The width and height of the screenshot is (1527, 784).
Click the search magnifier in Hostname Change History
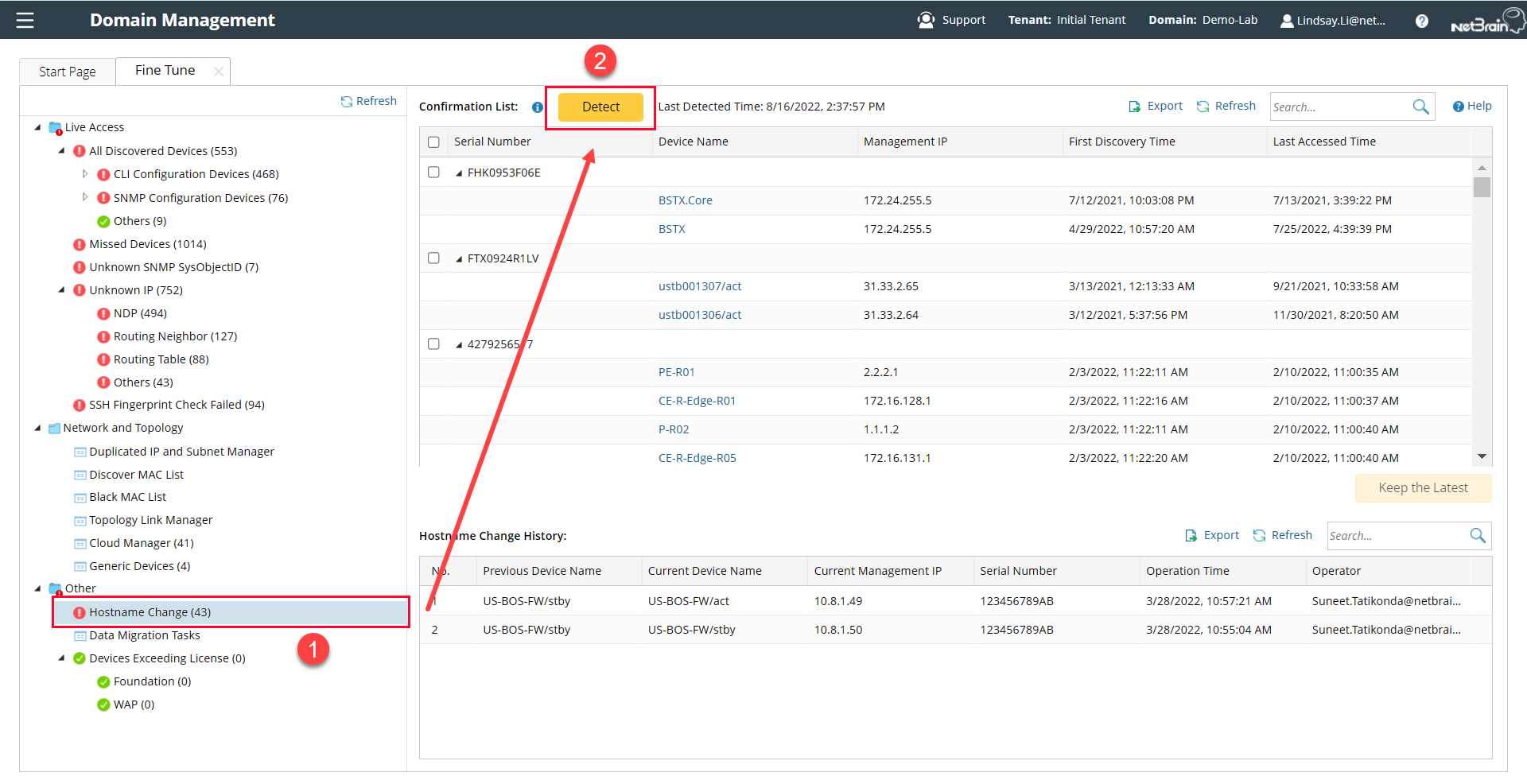(1478, 535)
